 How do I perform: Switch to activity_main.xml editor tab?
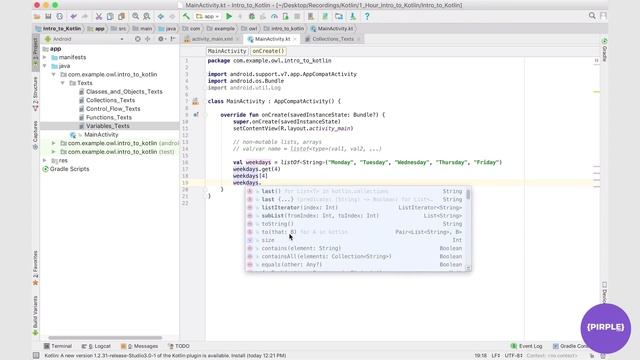212,39
